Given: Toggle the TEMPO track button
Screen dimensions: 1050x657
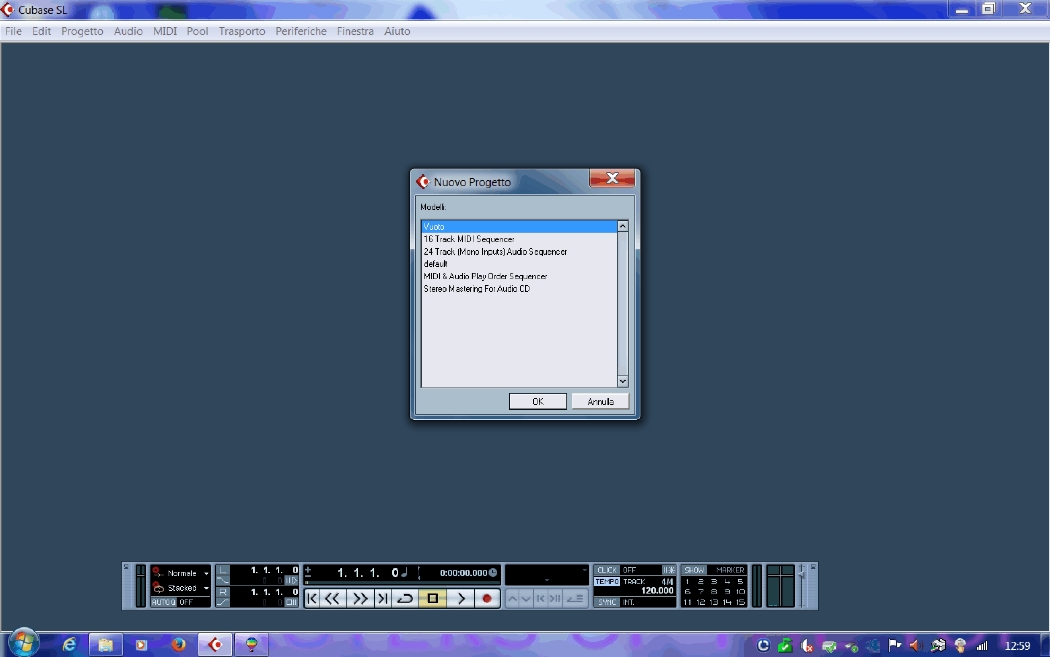Looking at the screenshot, I should [607, 581].
